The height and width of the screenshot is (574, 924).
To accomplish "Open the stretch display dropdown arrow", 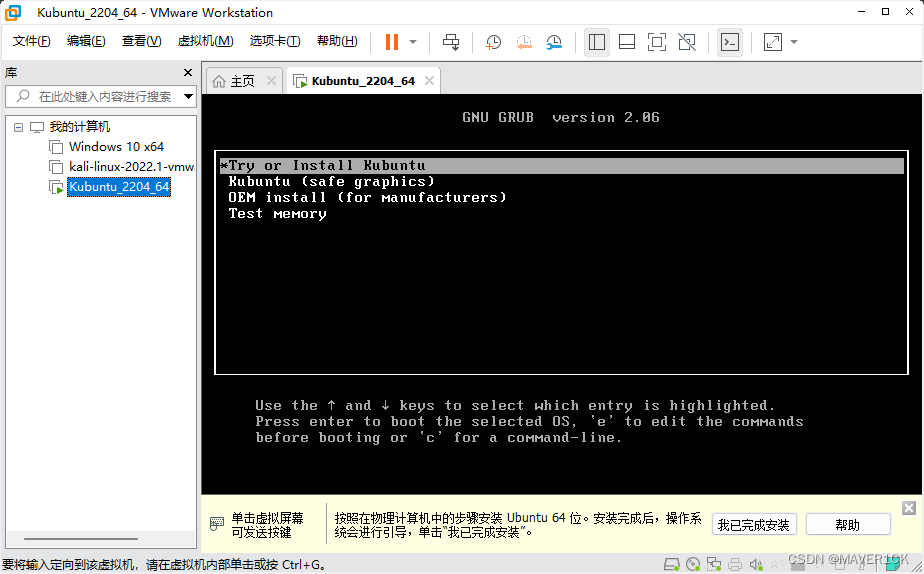I will pyautogui.click(x=794, y=42).
